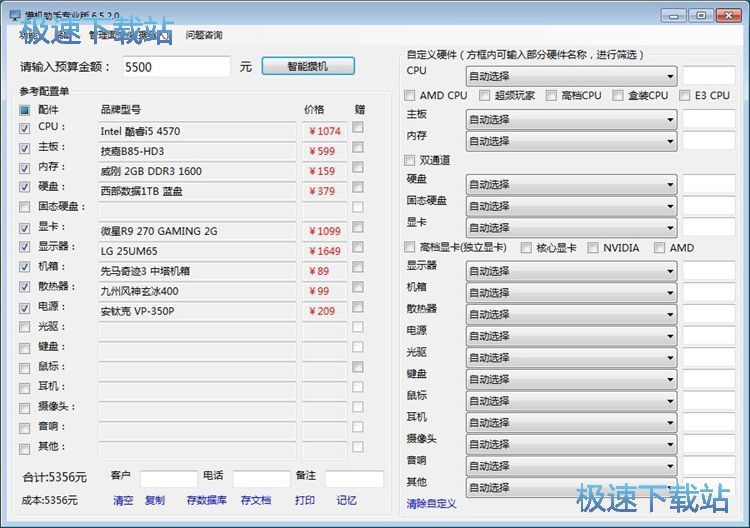Enable the 核心显卡 checkbox
750x528 pixels.
(526, 247)
